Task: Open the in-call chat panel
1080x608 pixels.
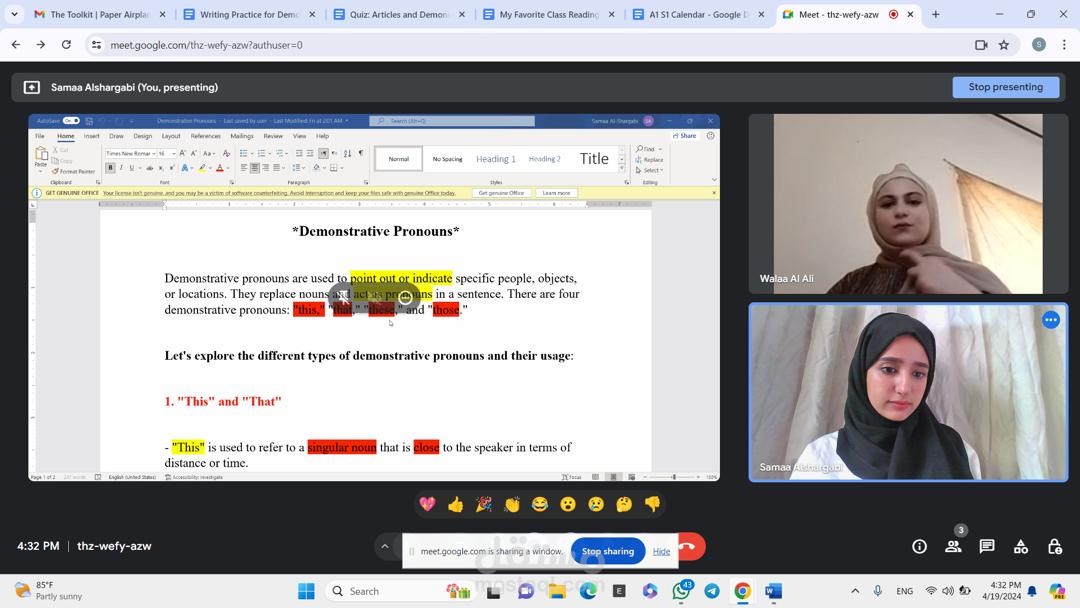Action: coord(987,547)
